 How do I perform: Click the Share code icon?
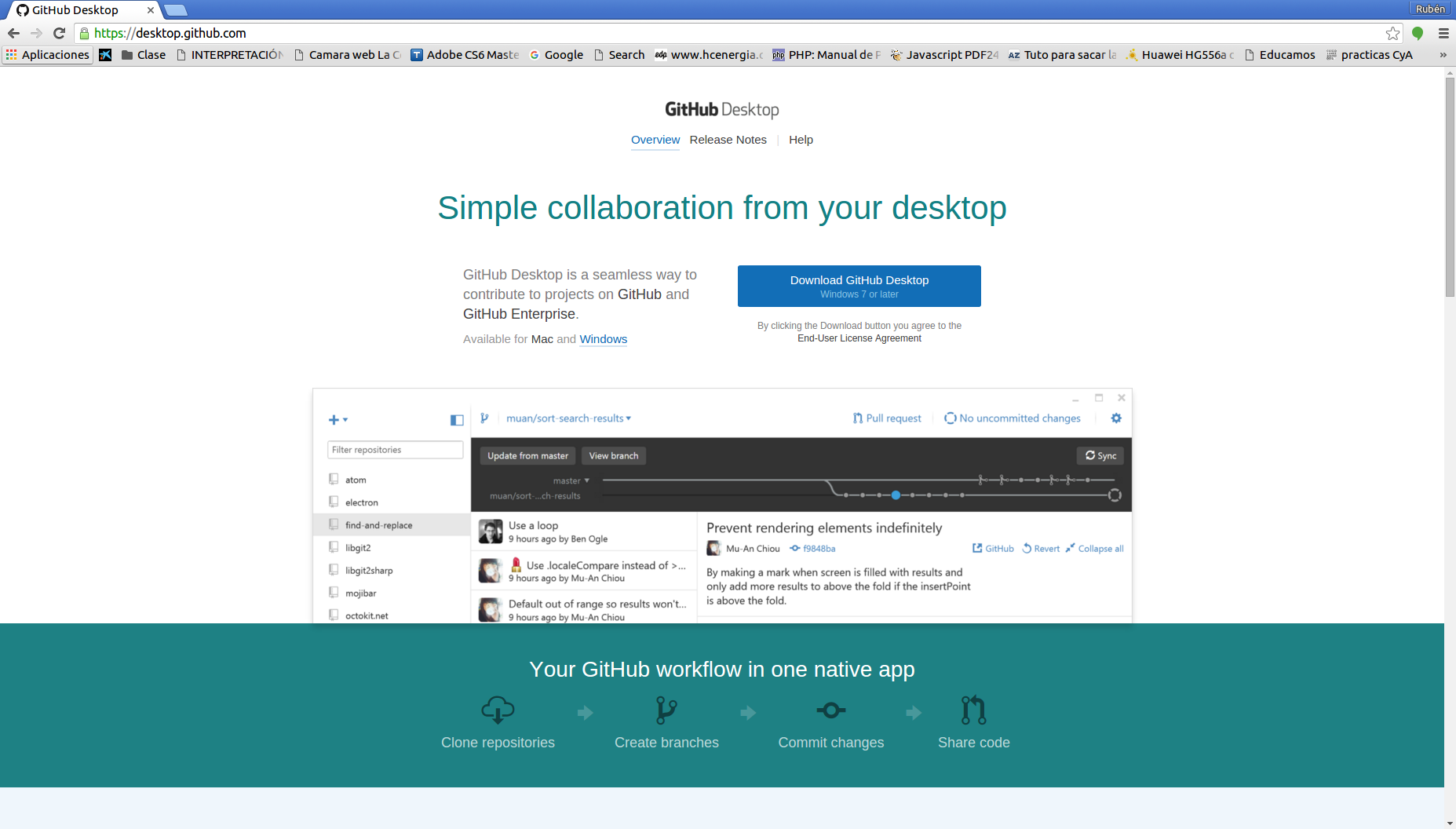click(x=973, y=710)
